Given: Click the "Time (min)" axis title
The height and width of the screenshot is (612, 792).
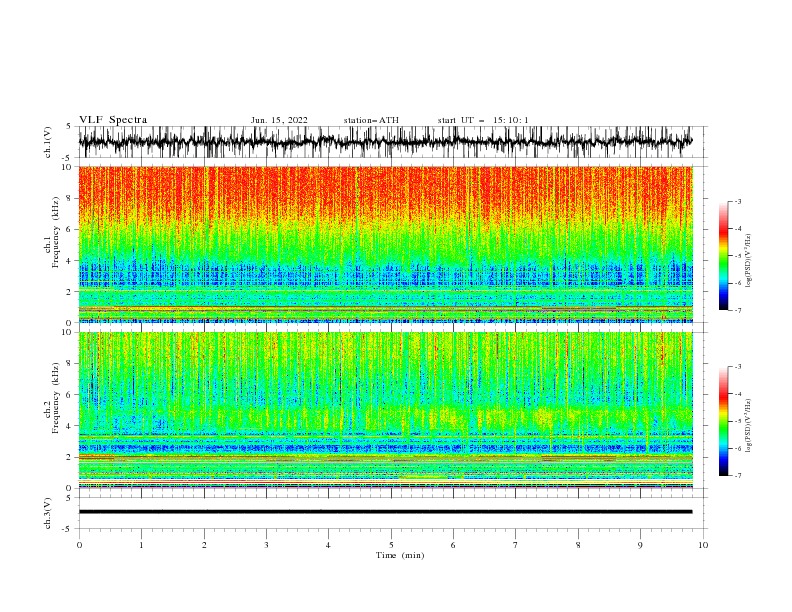Looking at the screenshot, I should coord(400,555).
